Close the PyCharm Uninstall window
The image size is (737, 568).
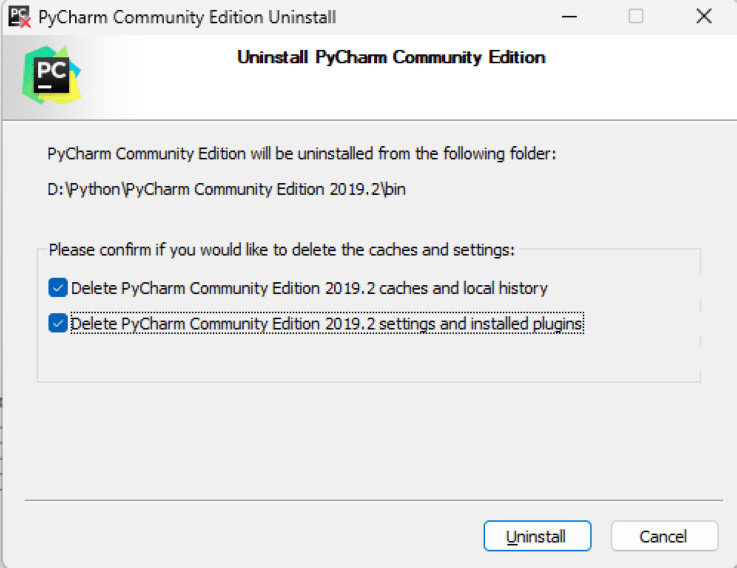[702, 17]
